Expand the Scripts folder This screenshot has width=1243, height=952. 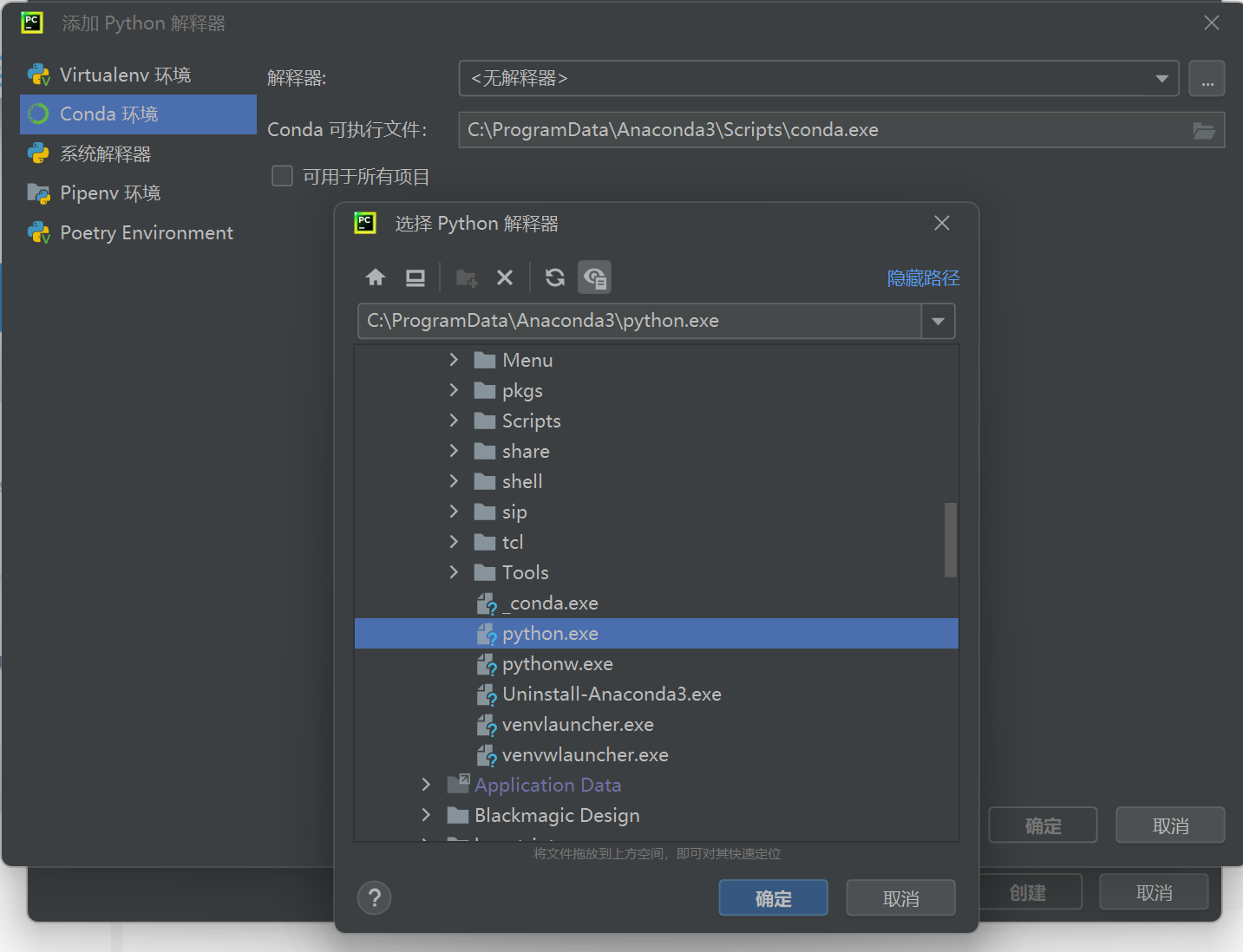point(454,421)
